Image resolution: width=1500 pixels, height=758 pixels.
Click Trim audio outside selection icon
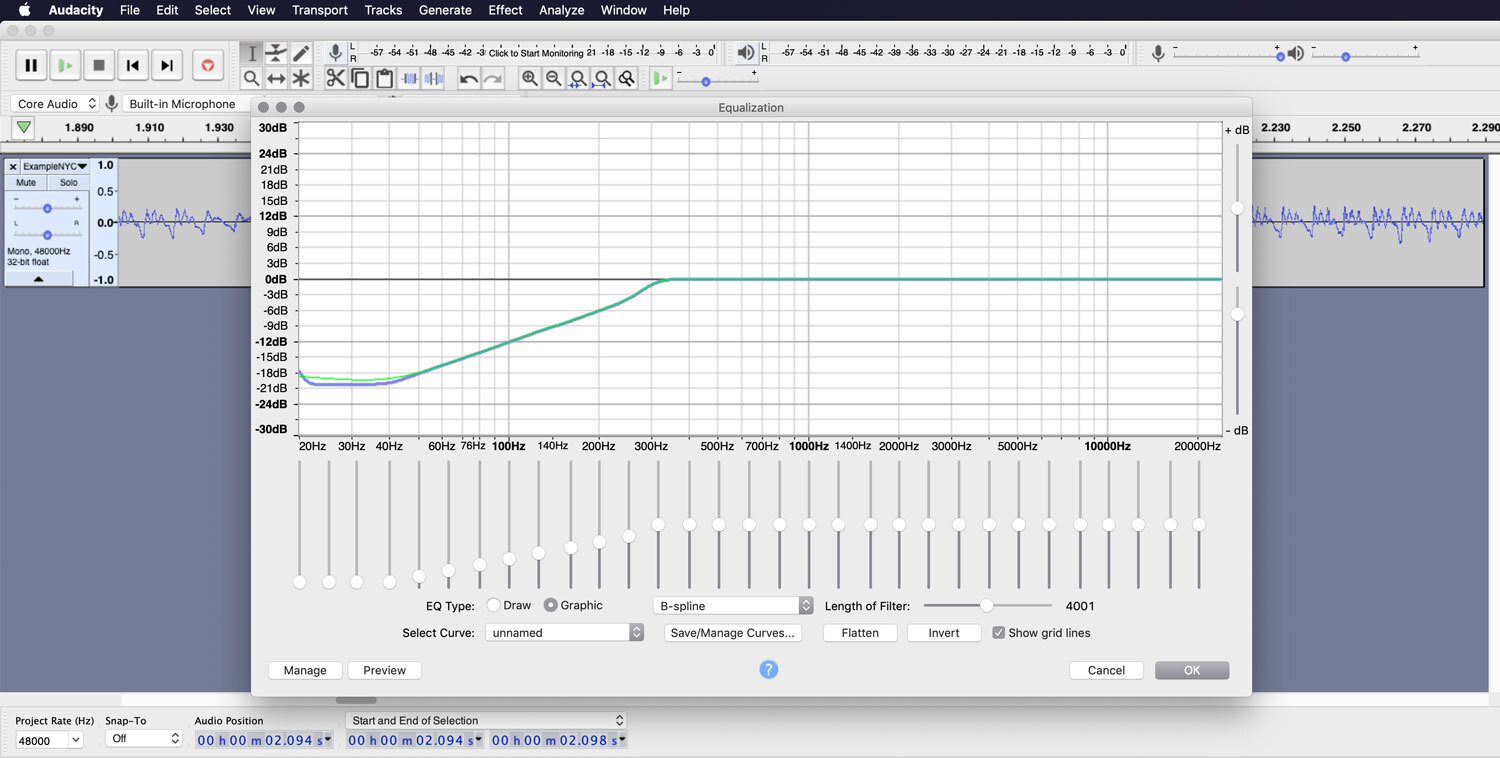tap(409, 78)
